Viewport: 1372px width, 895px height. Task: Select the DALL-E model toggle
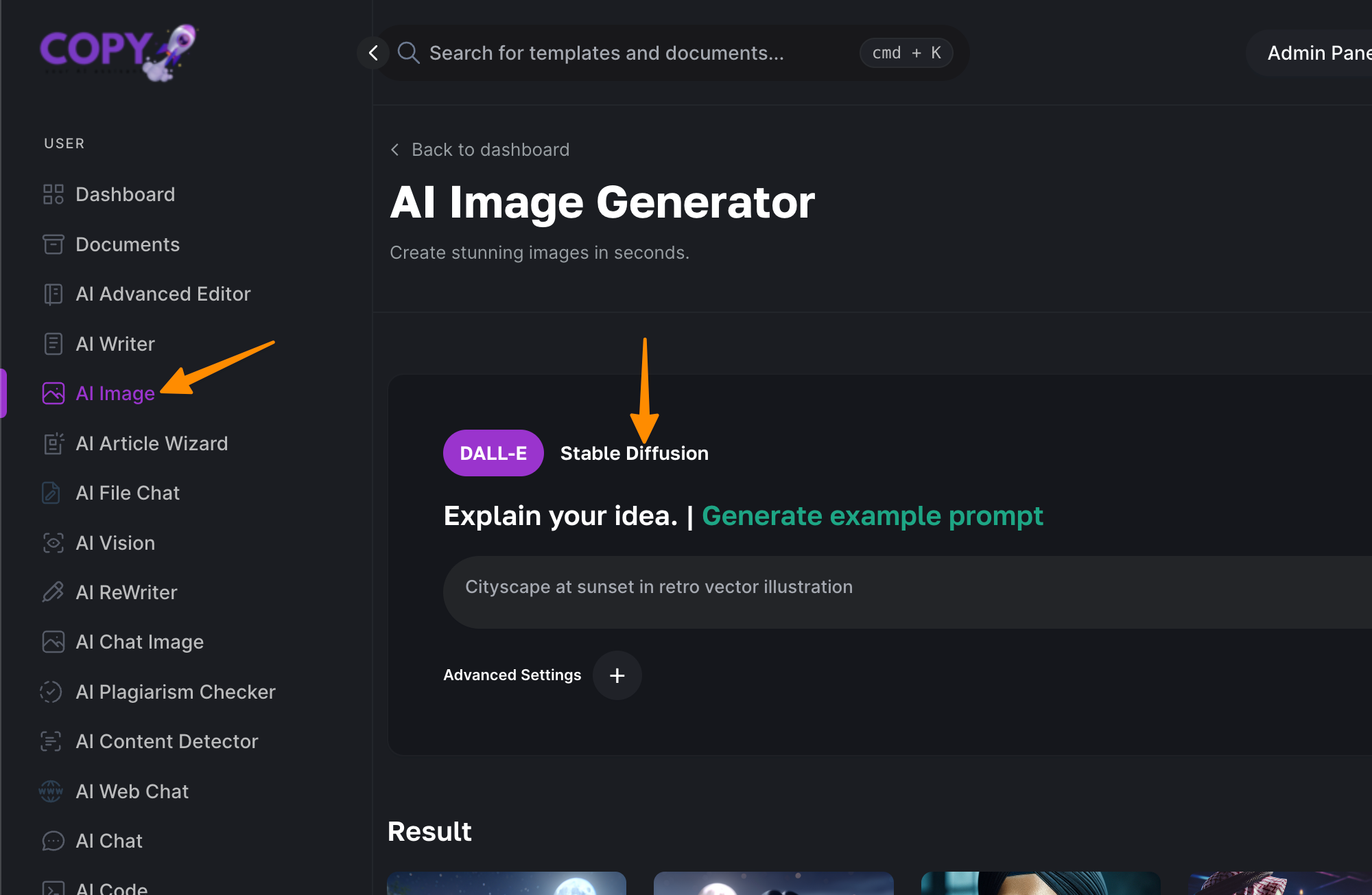[x=493, y=453]
